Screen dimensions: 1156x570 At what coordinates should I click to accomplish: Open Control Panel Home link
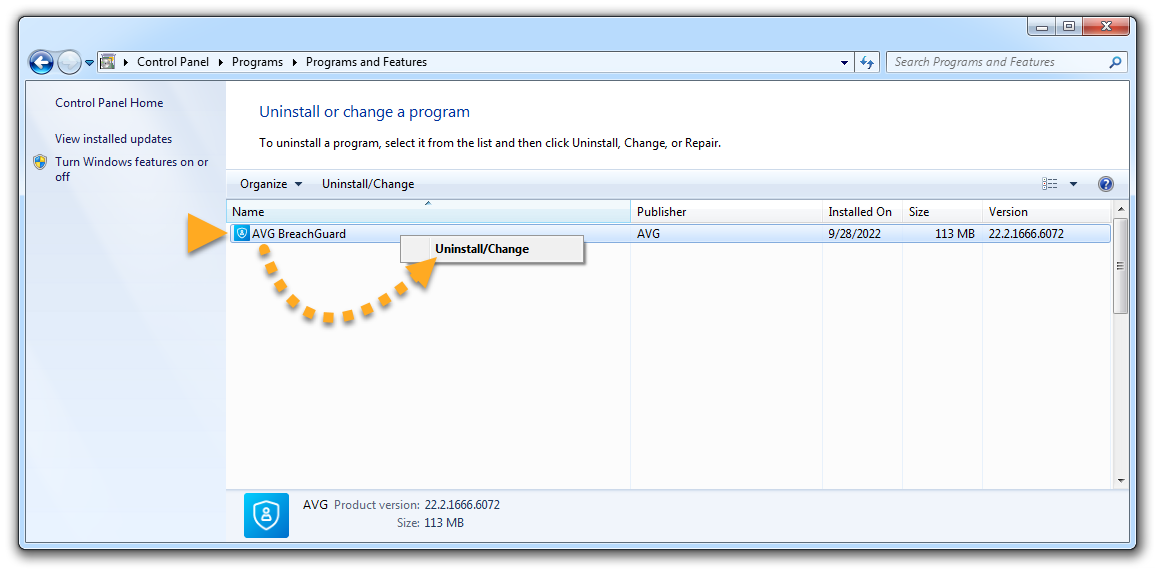(109, 103)
